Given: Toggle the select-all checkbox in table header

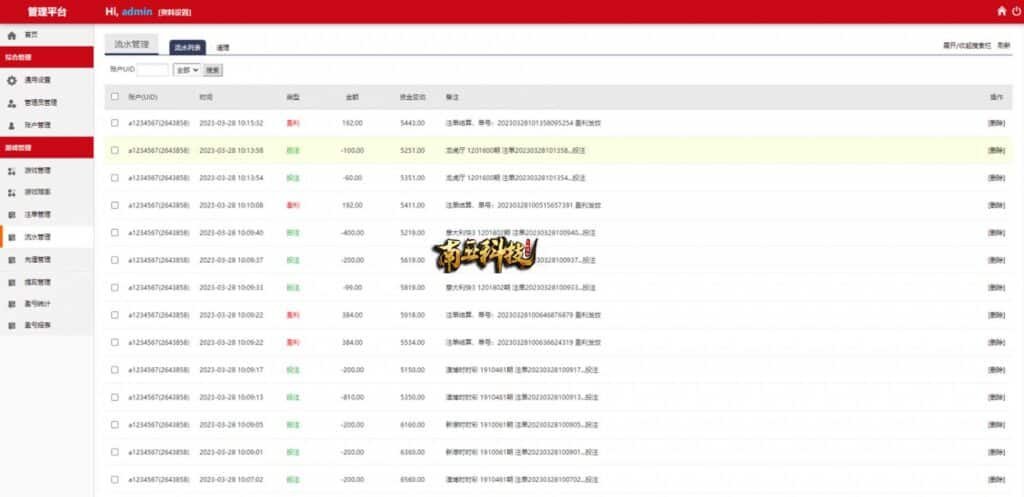Looking at the screenshot, I should click(114, 97).
